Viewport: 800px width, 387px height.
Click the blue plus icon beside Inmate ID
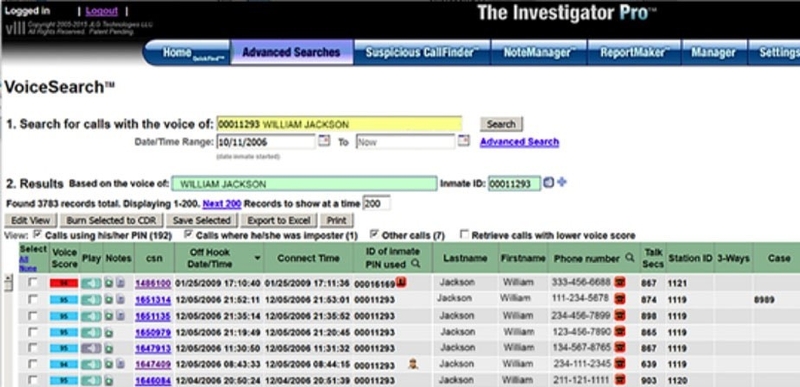(562, 182)
